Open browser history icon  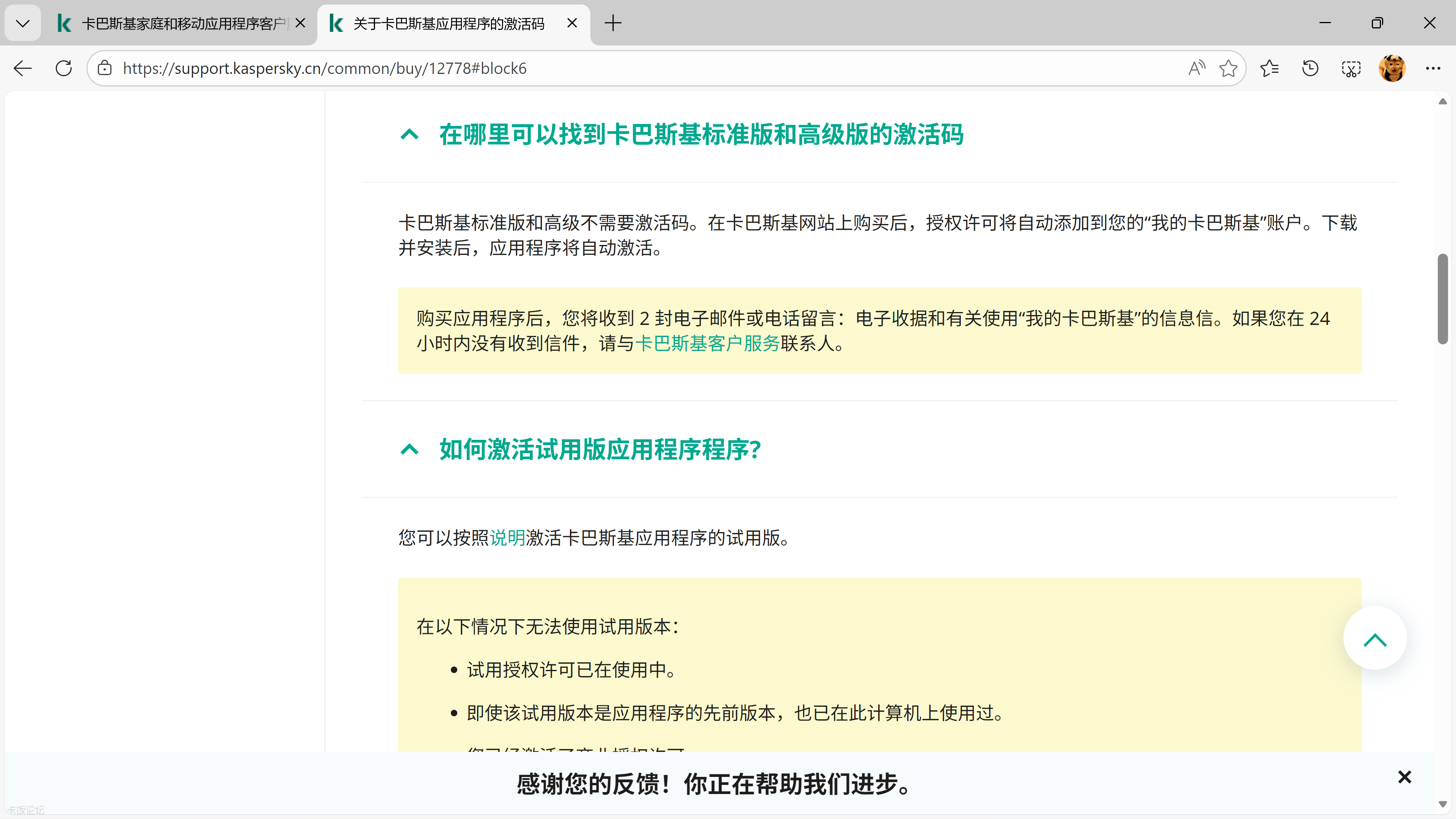click(1310, 68)
